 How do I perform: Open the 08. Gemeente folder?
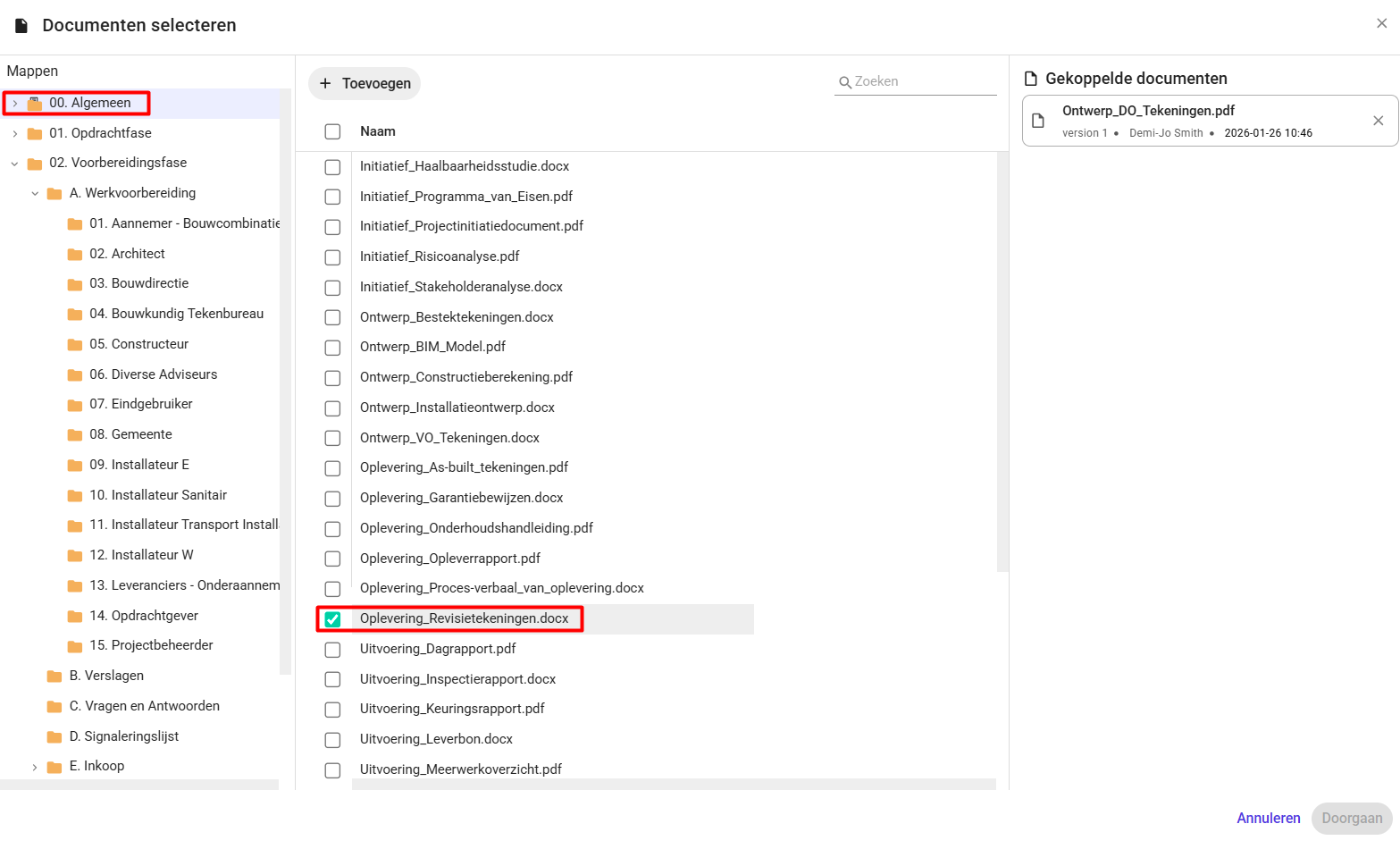pos(130,434)
